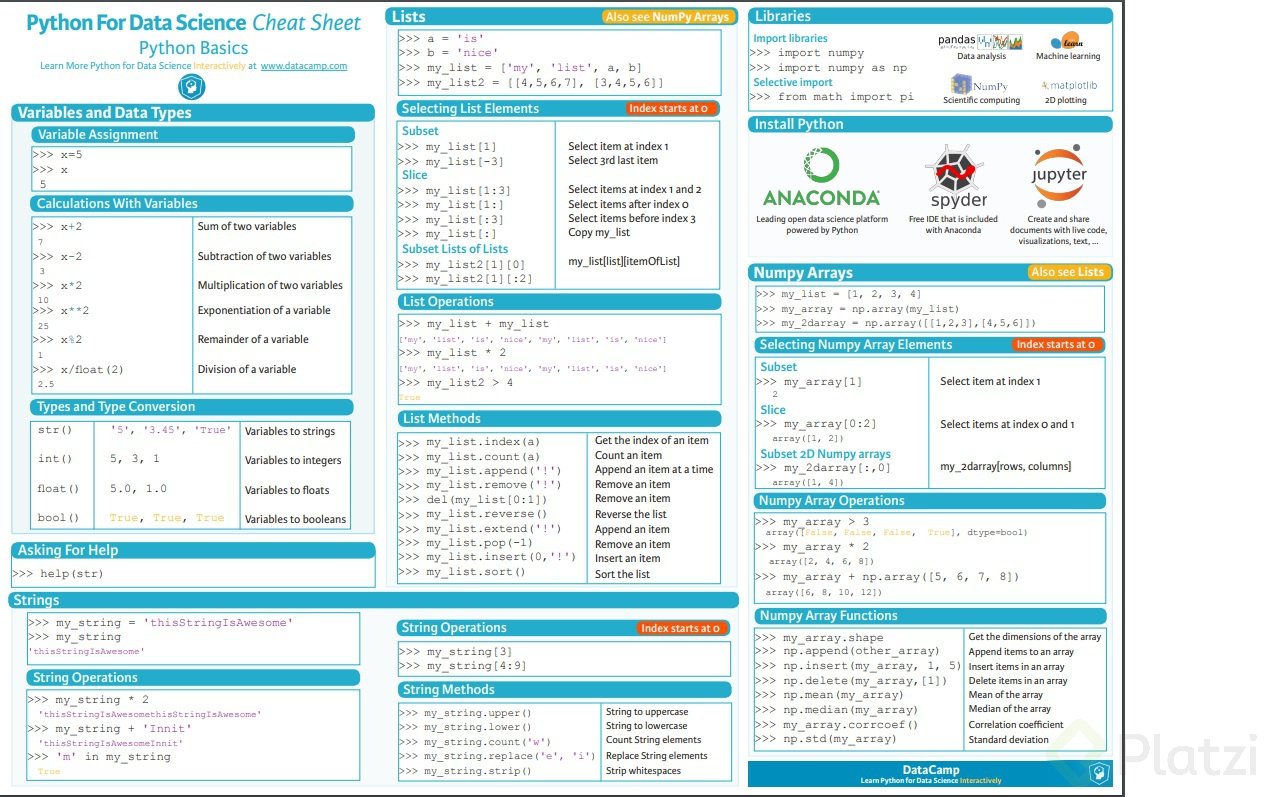The height and width of the screenshot is (797, 1270).
Task: Click the 'my_array.shape' code line
Action: pos(820,638)
